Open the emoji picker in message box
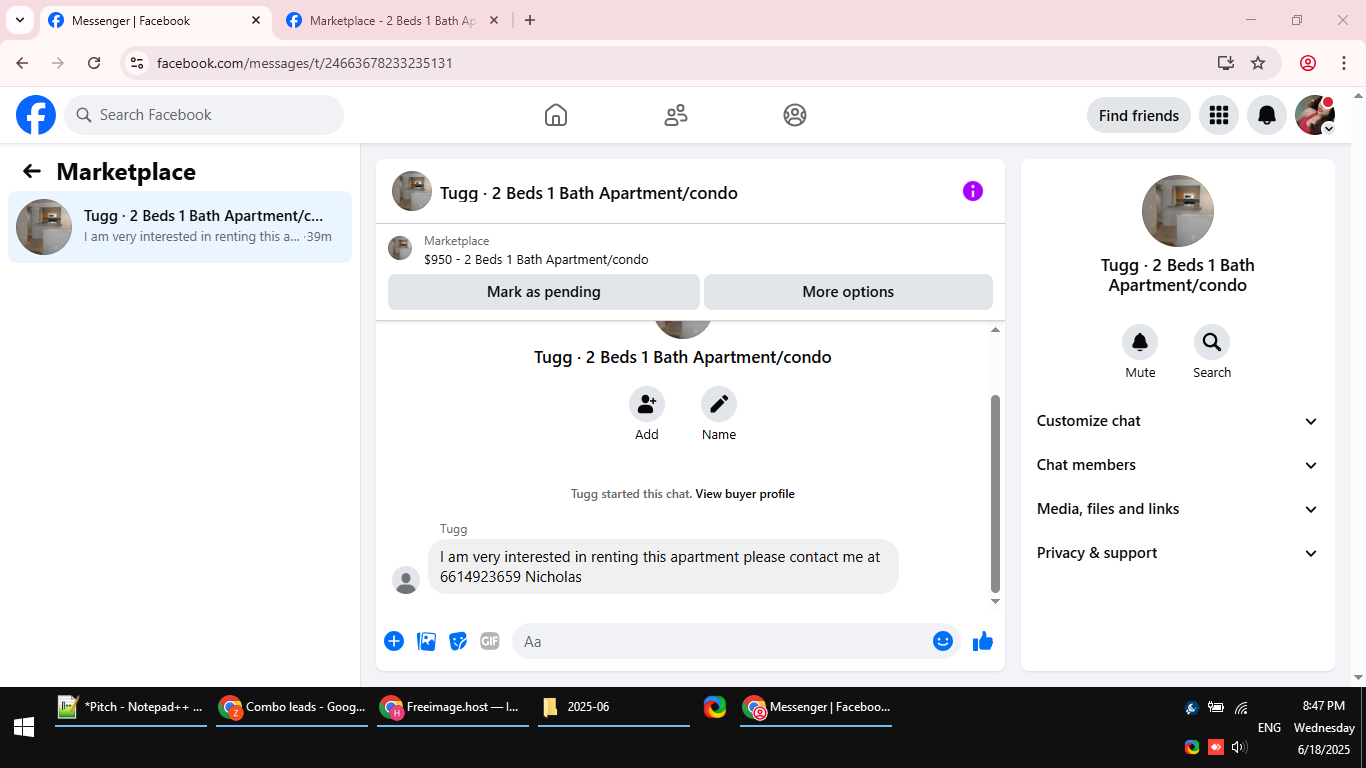Viewport: 1366px width, 768px height. (942, 641)
